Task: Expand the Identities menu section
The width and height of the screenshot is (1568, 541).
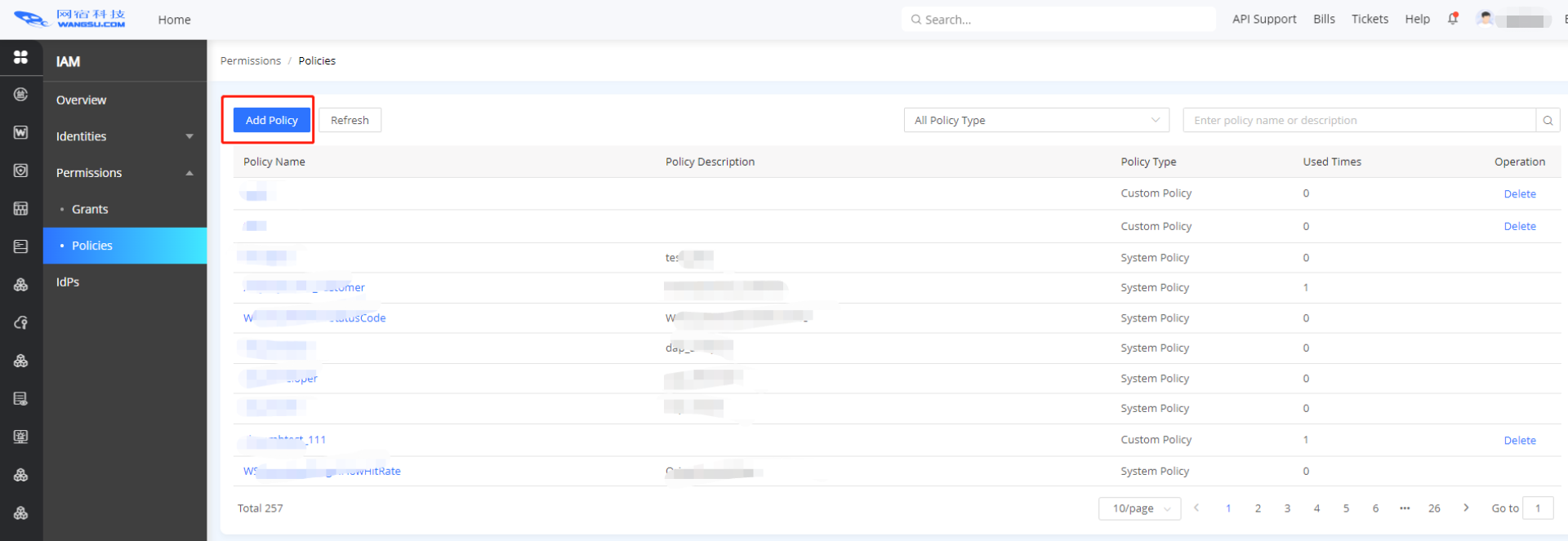Action: click(x=122, y=136)
